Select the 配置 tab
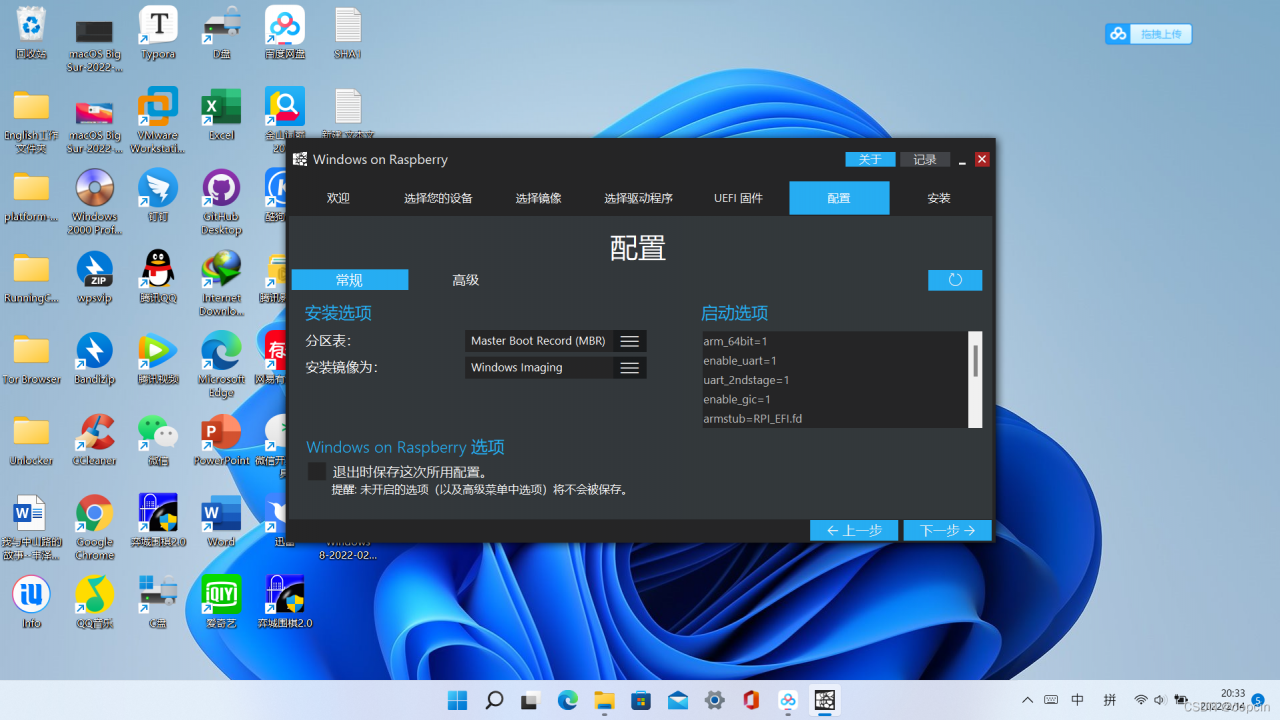The image size is (1280, 720). pos(839,198)
